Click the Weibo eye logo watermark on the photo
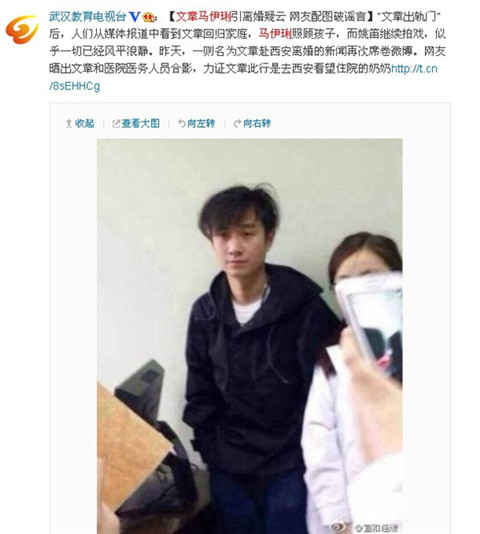This screenshot has width=480, height=534. (x=339, y=528)
